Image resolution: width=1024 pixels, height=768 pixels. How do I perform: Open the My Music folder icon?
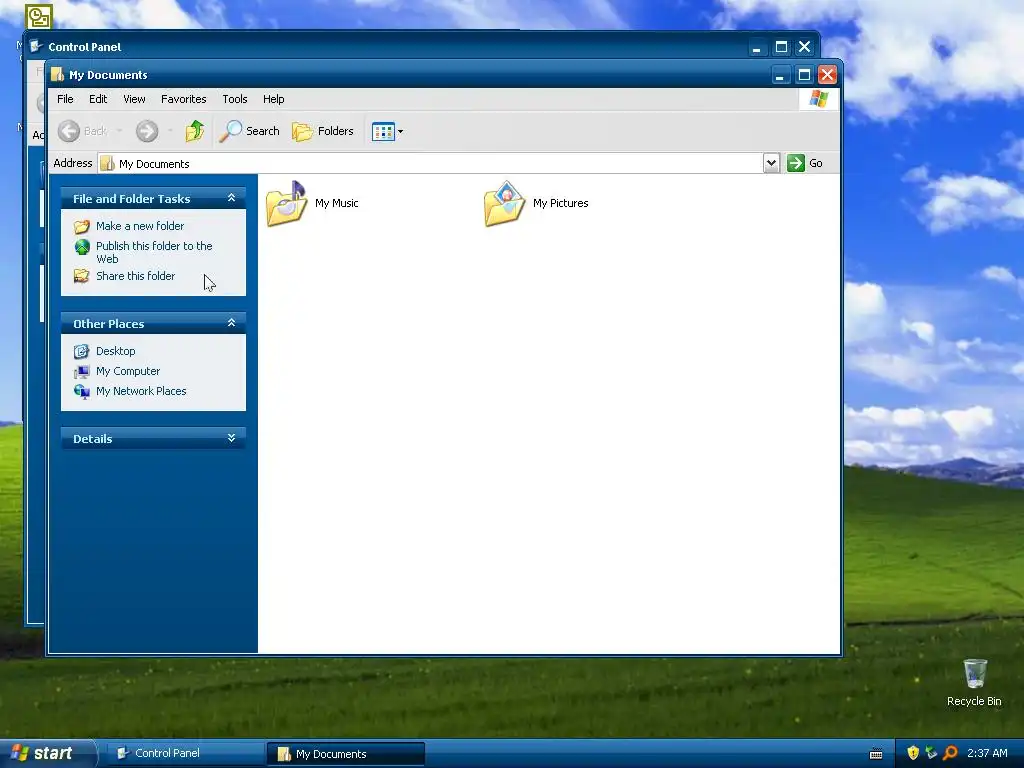tap(287, 204)
